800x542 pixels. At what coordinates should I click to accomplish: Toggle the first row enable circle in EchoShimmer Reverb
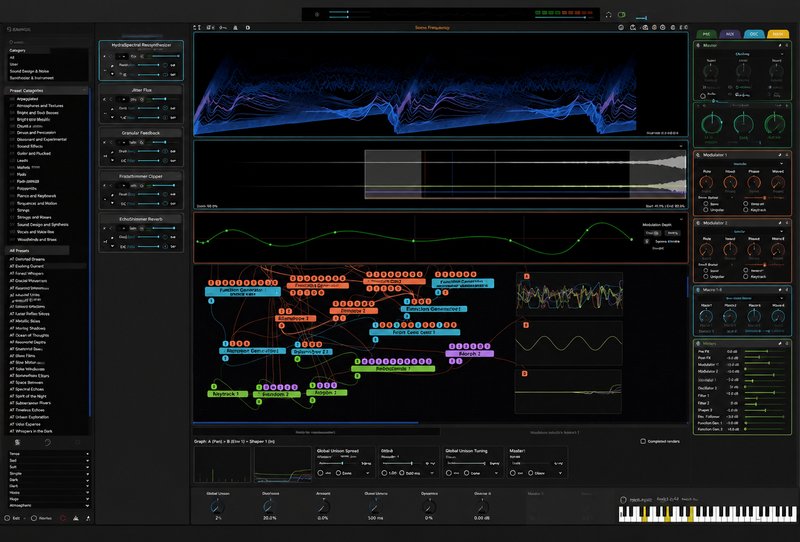(x=165, y=237)
